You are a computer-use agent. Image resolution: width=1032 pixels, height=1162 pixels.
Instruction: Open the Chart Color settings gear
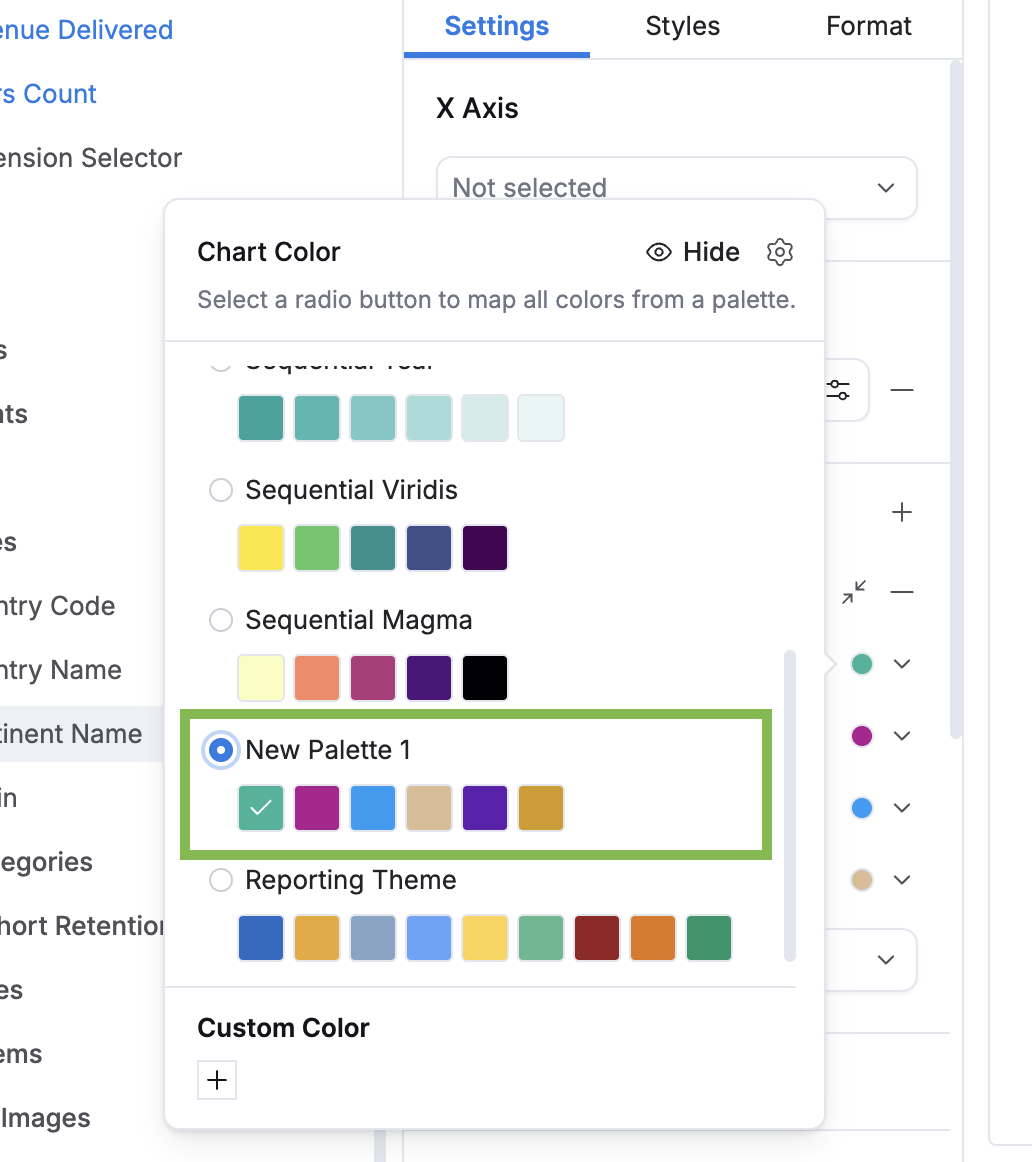pos(779,252)
